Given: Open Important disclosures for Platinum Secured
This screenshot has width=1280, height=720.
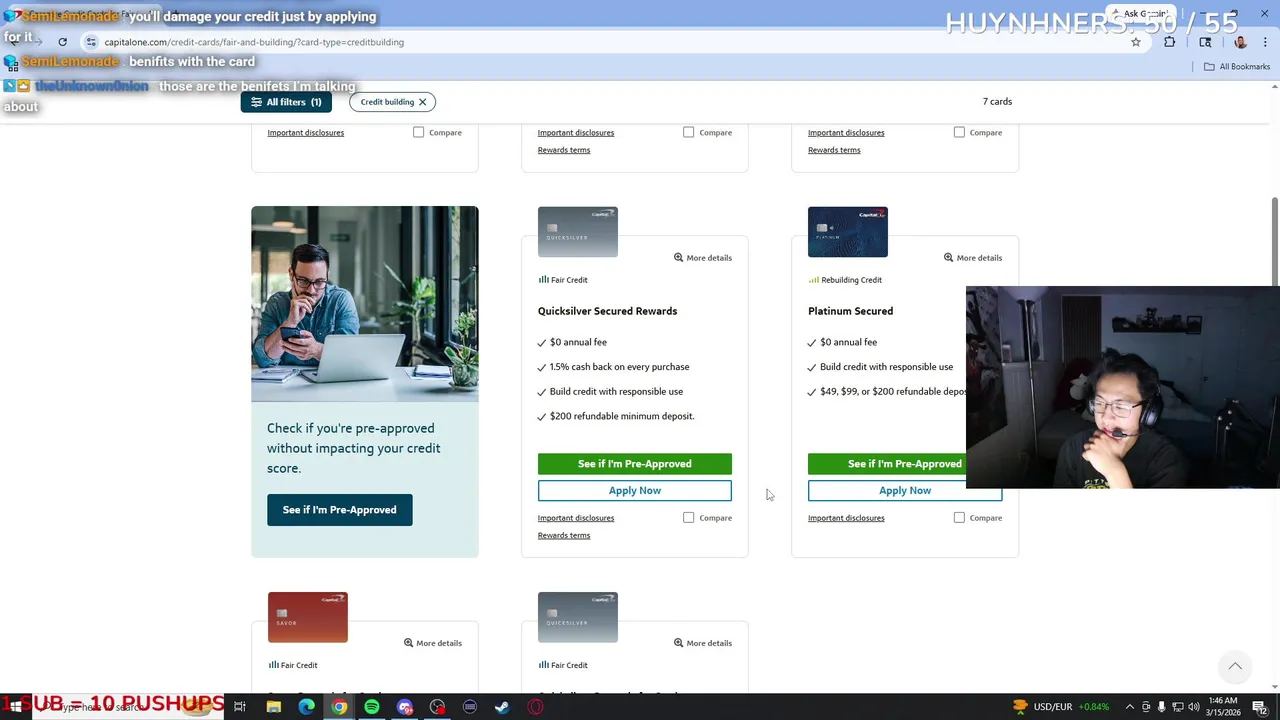Looking at the screenshot, I should [x=846, y=518].
